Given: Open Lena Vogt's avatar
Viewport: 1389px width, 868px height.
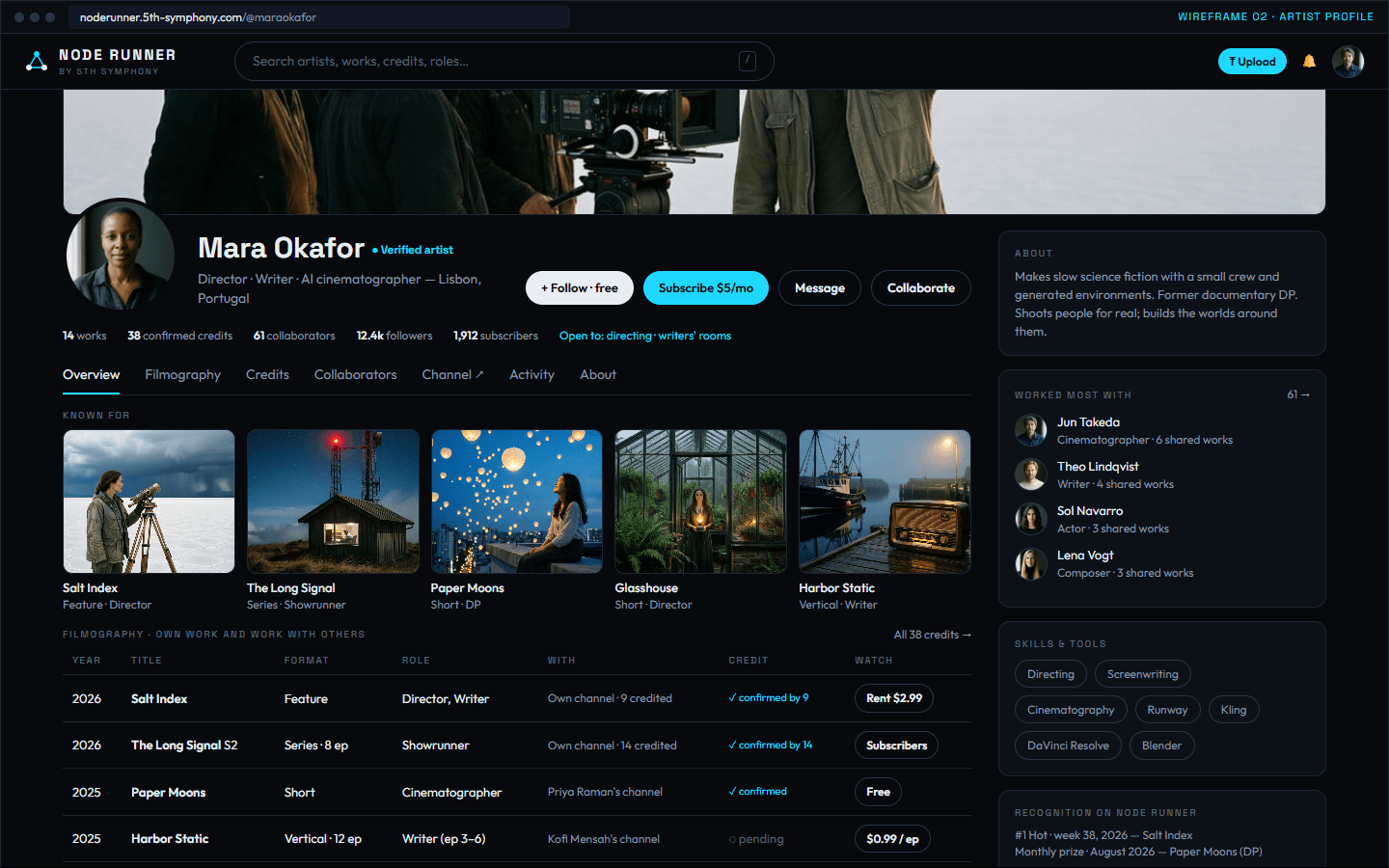Looking at the screenshot, I should click(1031, 563).
